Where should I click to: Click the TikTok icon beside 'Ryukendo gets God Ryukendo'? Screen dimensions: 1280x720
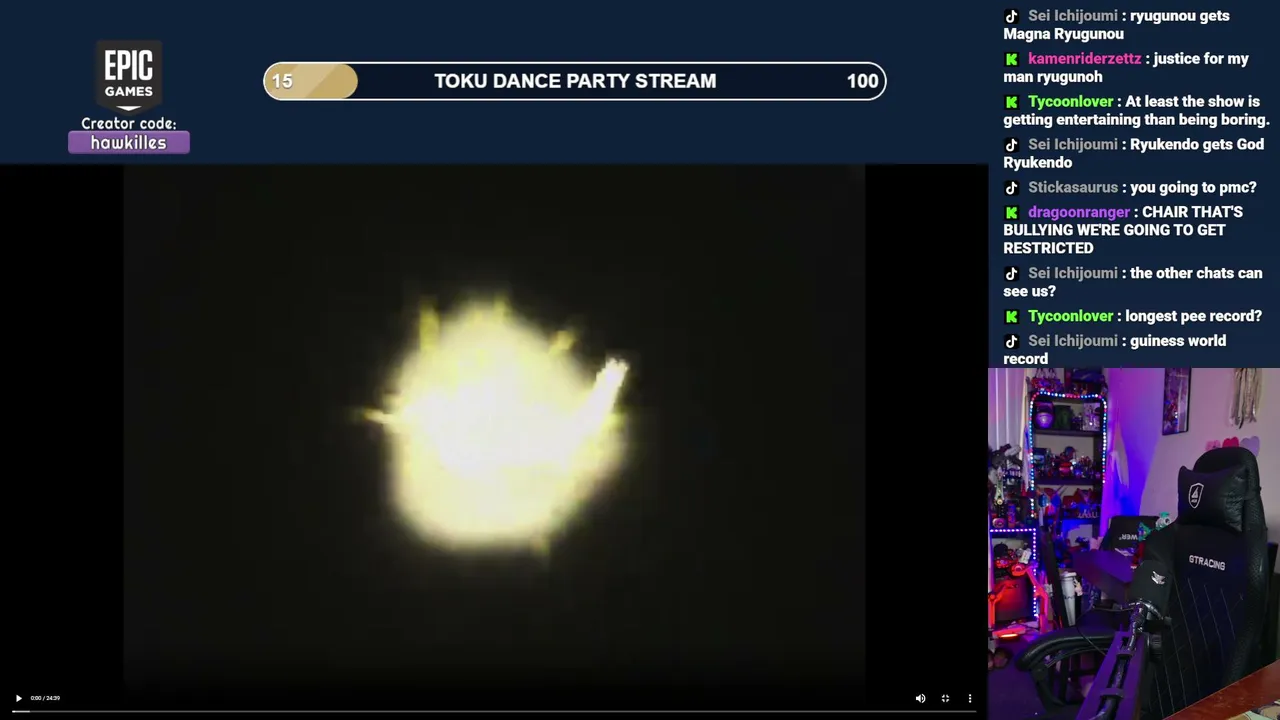[x=1011, y=145]
